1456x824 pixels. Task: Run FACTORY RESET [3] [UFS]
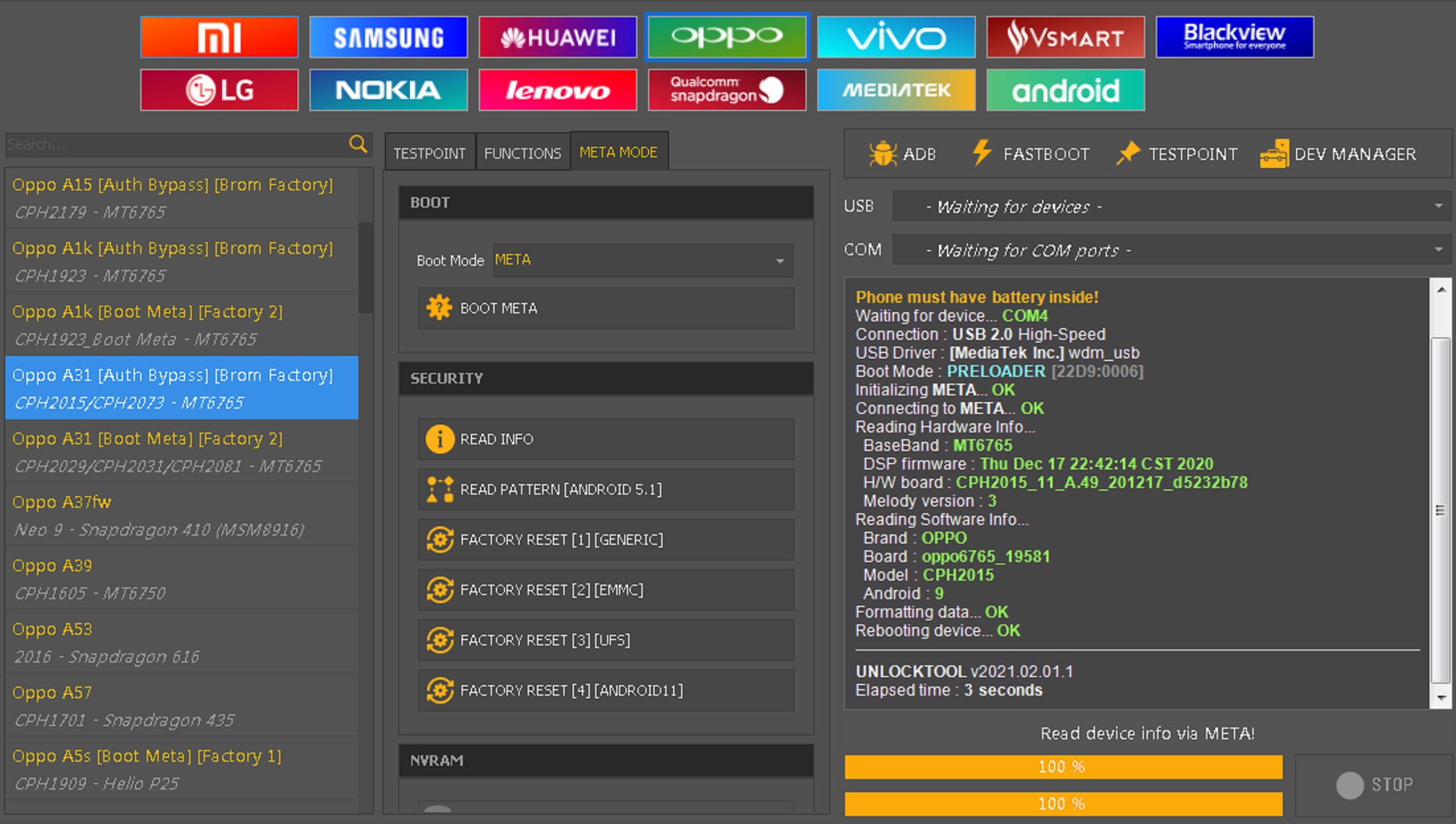coord(606,640)
